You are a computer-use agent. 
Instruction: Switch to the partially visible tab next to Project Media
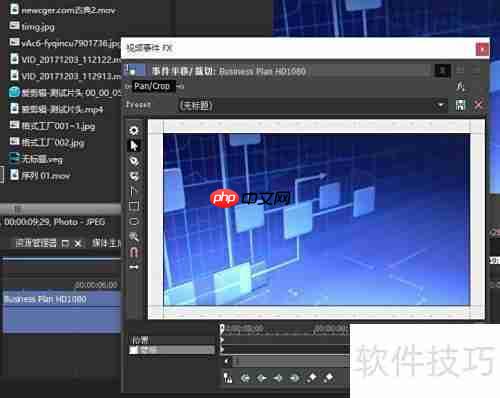click(x=106, y=243)
